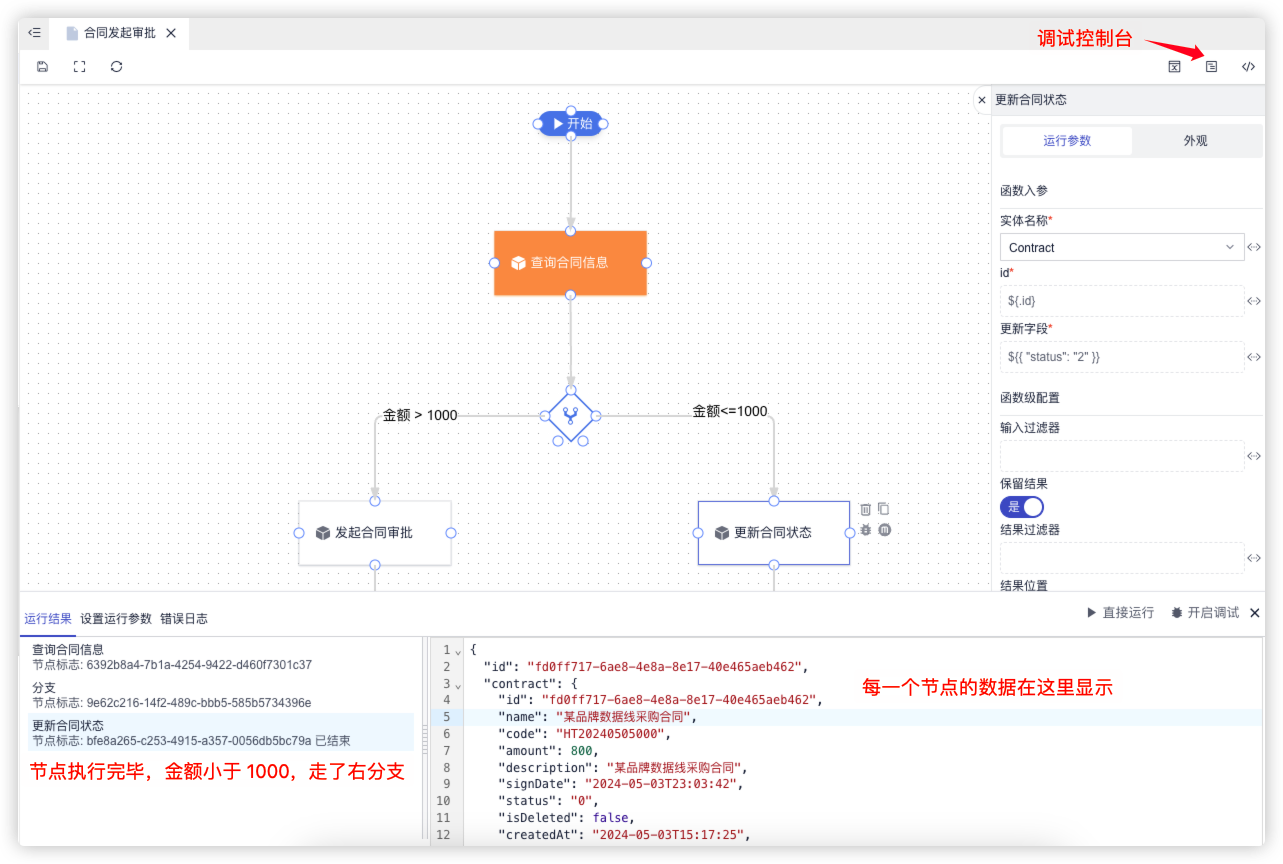Click the 直接运行 button
The width and height of the screenshot is (1283, 864).
1120,612
